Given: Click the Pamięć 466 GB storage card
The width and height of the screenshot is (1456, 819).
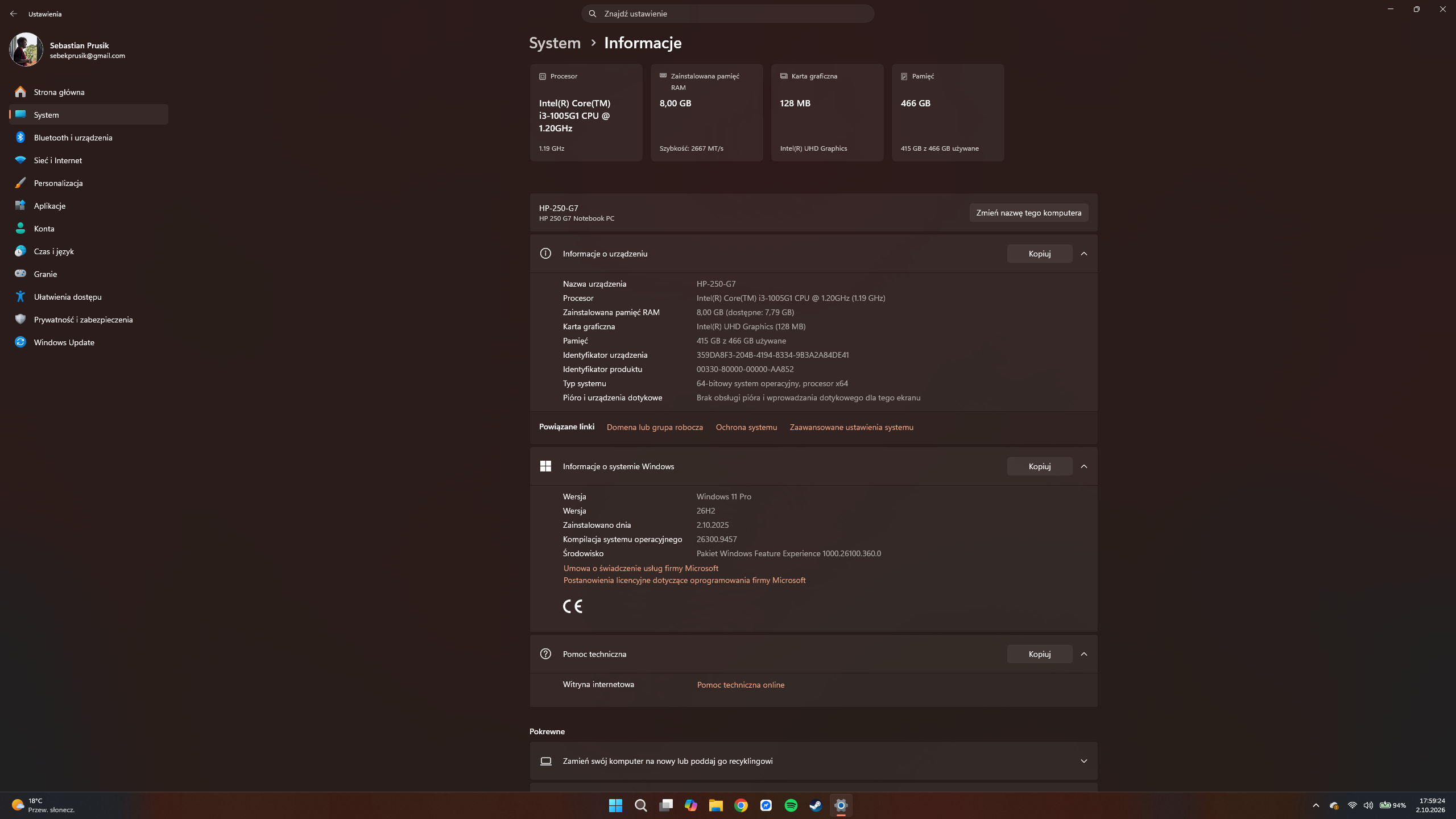Looking at the screenshot, I should (x=948, y=112).
